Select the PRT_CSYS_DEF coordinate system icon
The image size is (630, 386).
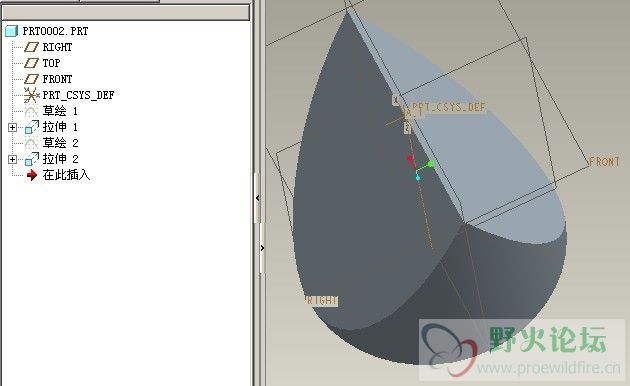click(x=31, y=95)
